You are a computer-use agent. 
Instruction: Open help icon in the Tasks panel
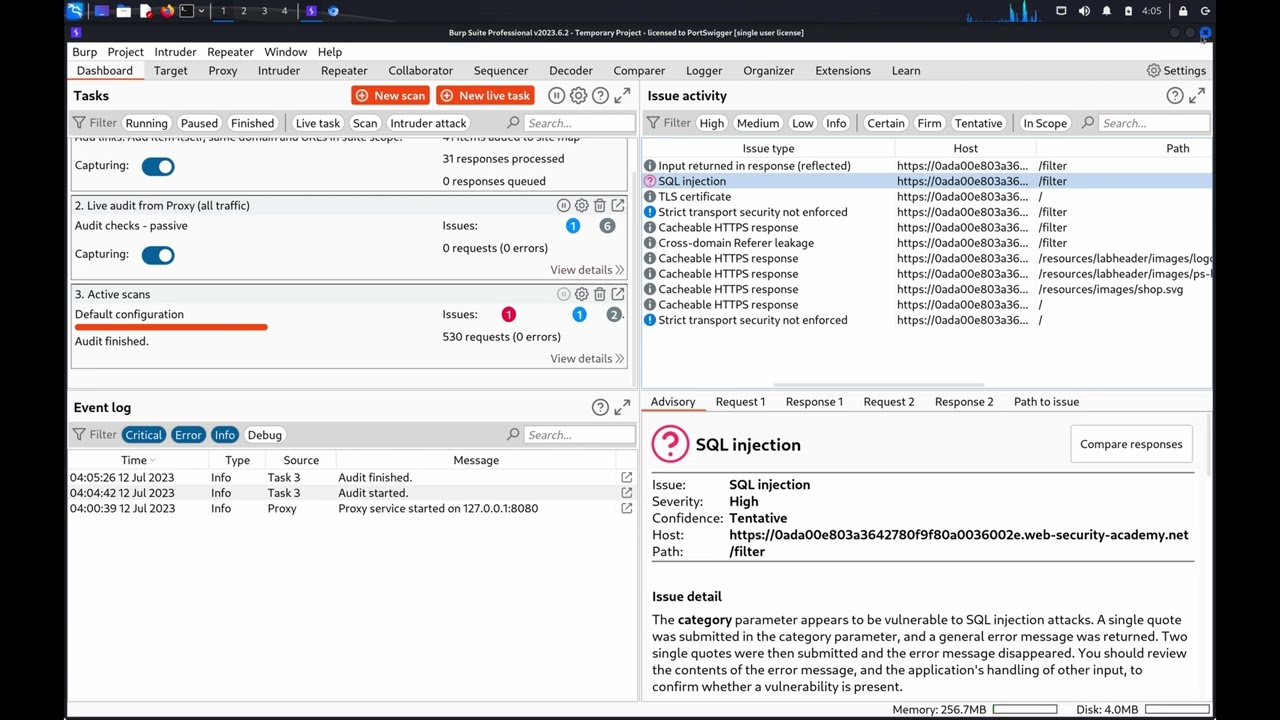[x=600, y=96]
